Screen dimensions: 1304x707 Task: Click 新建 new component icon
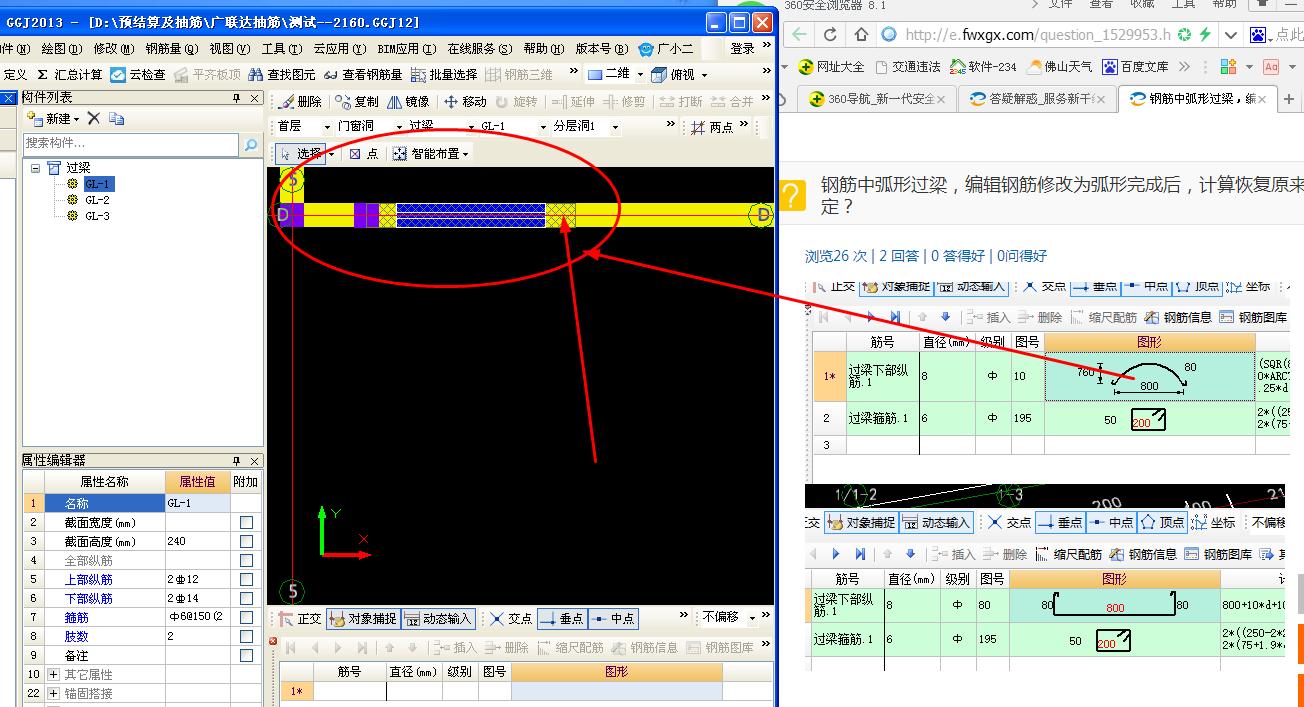pos(52,118)
